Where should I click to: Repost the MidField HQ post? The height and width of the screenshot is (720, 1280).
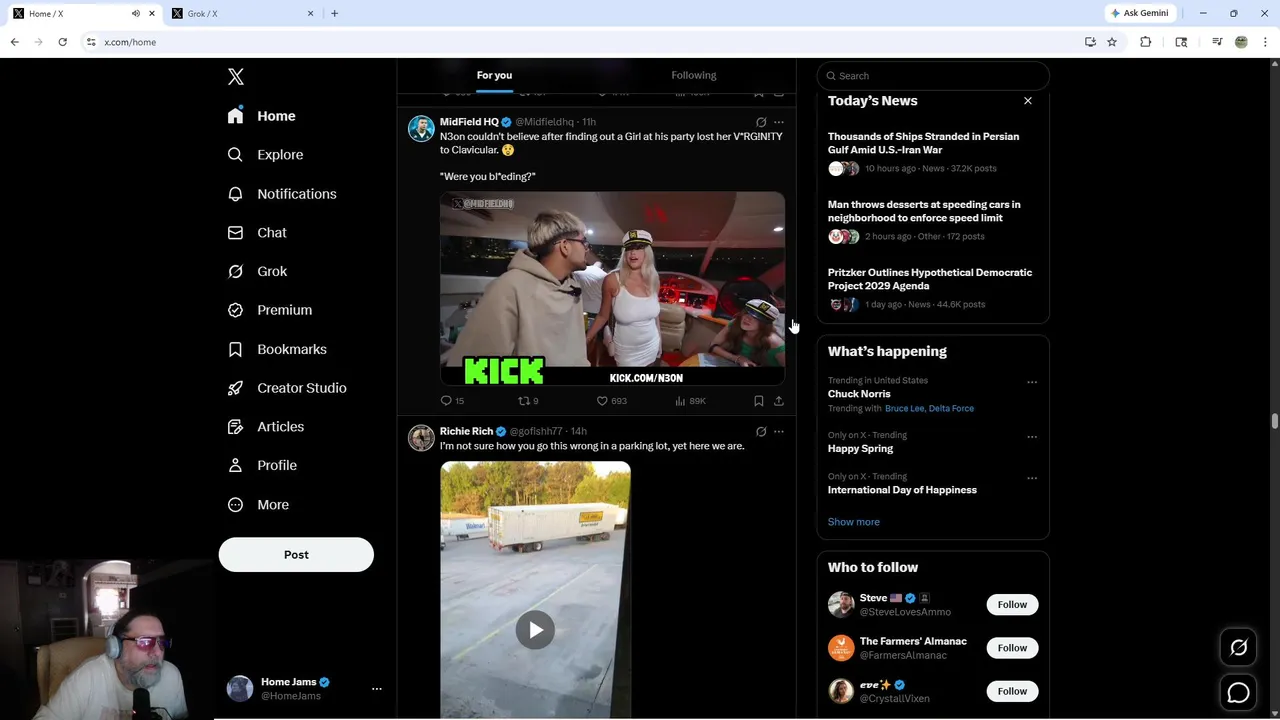coord(528,401)
